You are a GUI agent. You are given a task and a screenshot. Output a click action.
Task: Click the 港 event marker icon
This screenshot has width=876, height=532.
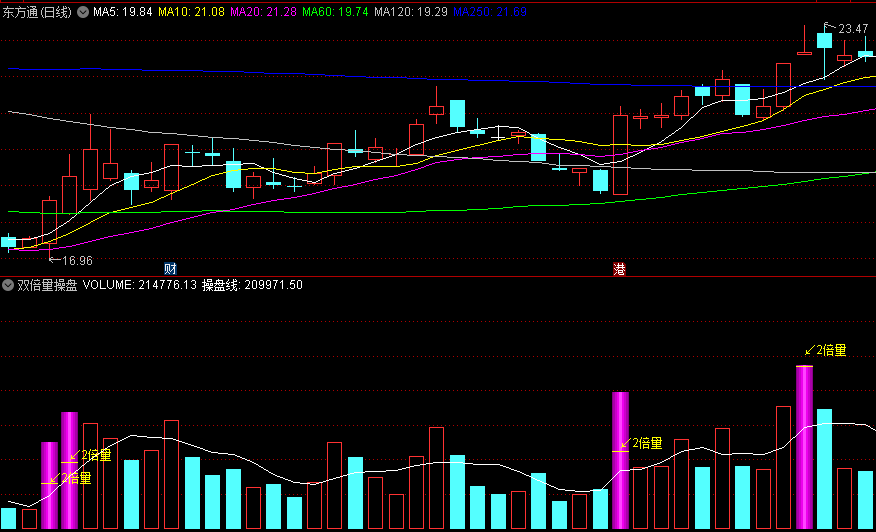click(620, 269)
